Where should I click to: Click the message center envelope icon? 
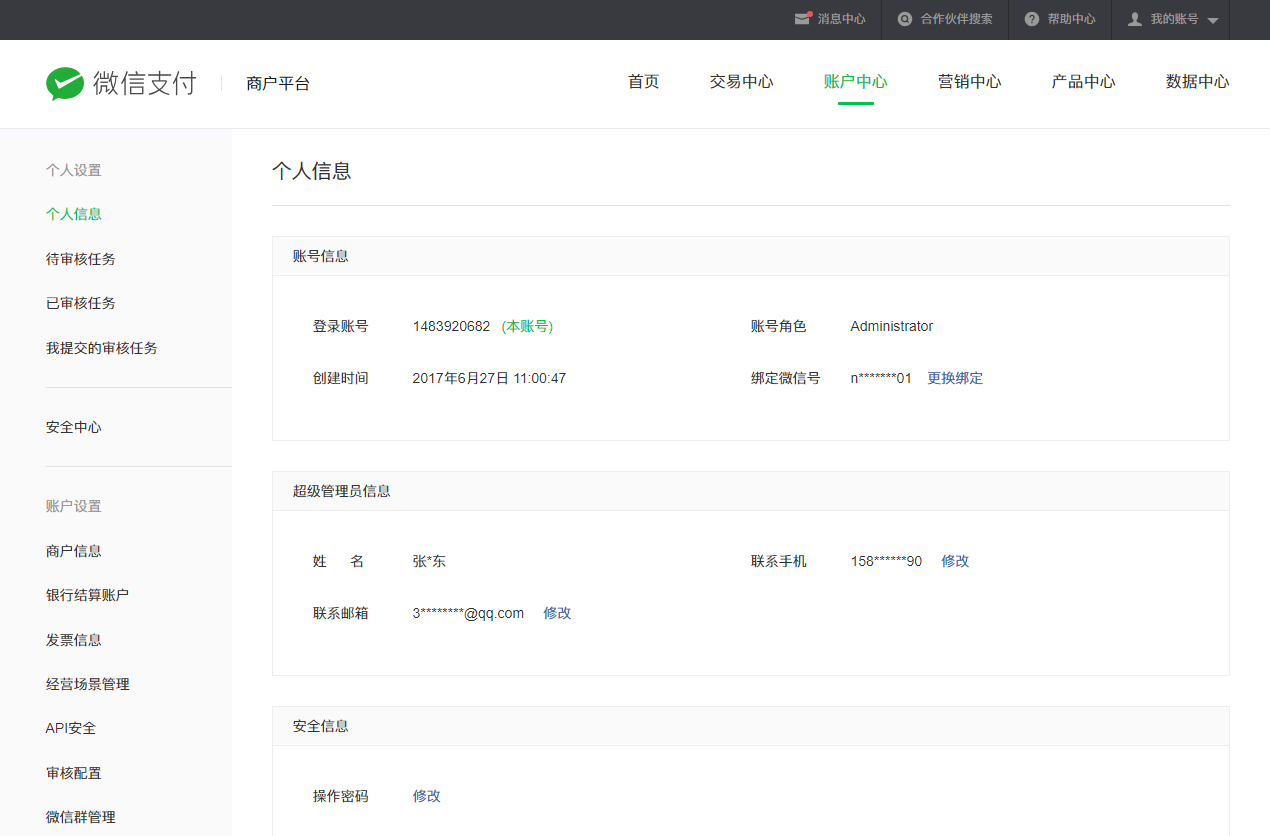click(803, 19)
